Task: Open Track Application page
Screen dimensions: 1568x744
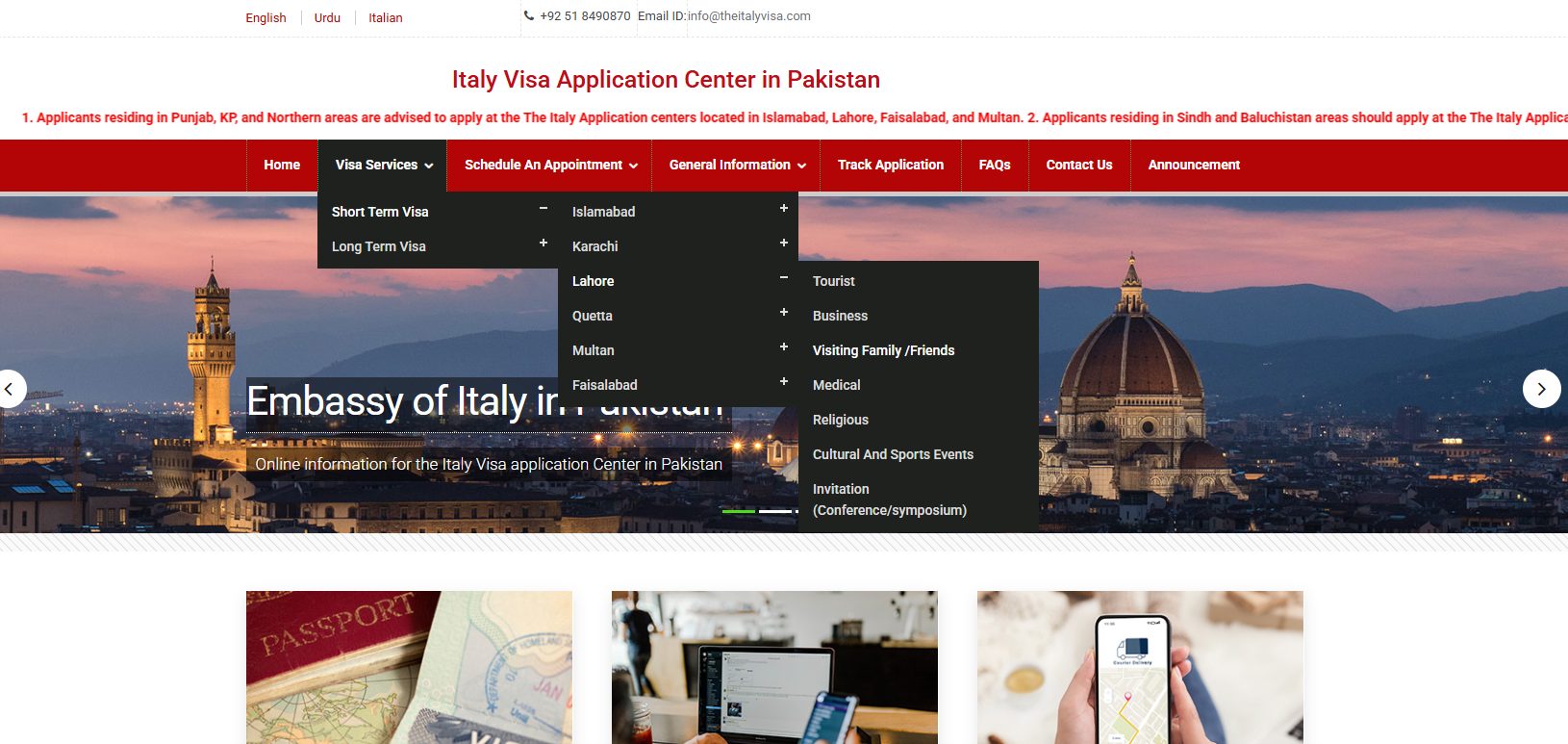Action: (x=891, y=166)
